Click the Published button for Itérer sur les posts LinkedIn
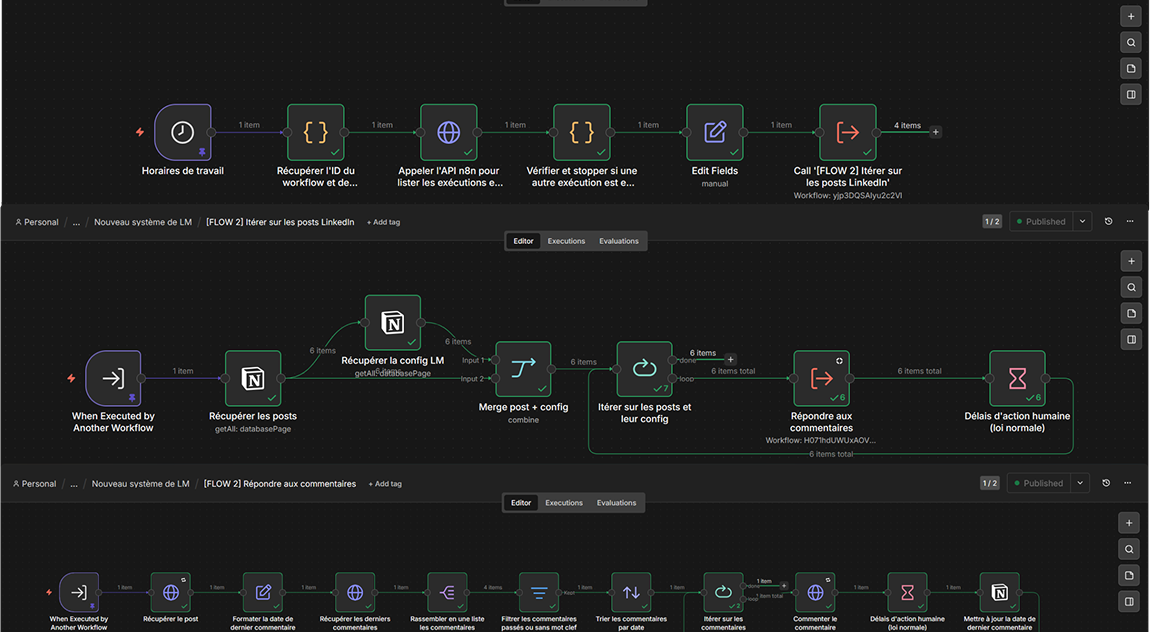 (x=1041, y=221)
